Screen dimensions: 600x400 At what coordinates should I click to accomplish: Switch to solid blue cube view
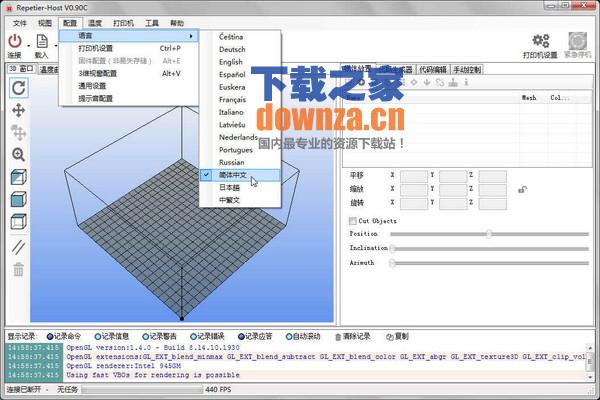click(18, 199)
